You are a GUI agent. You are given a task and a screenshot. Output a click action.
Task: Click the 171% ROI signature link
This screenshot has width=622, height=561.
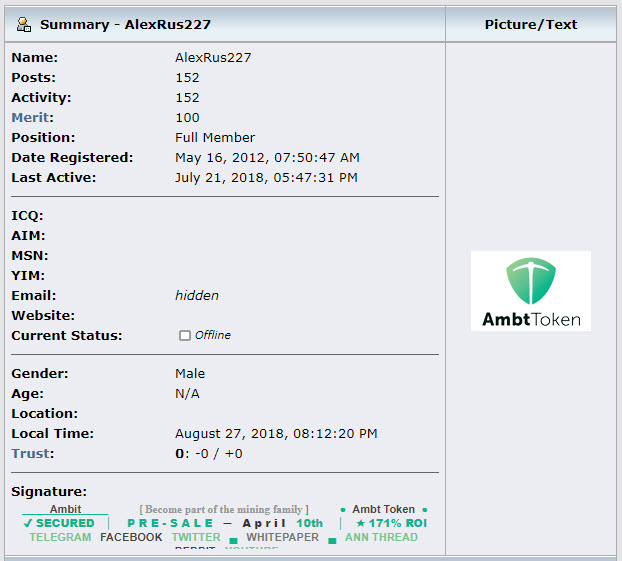tap(392, 523)
